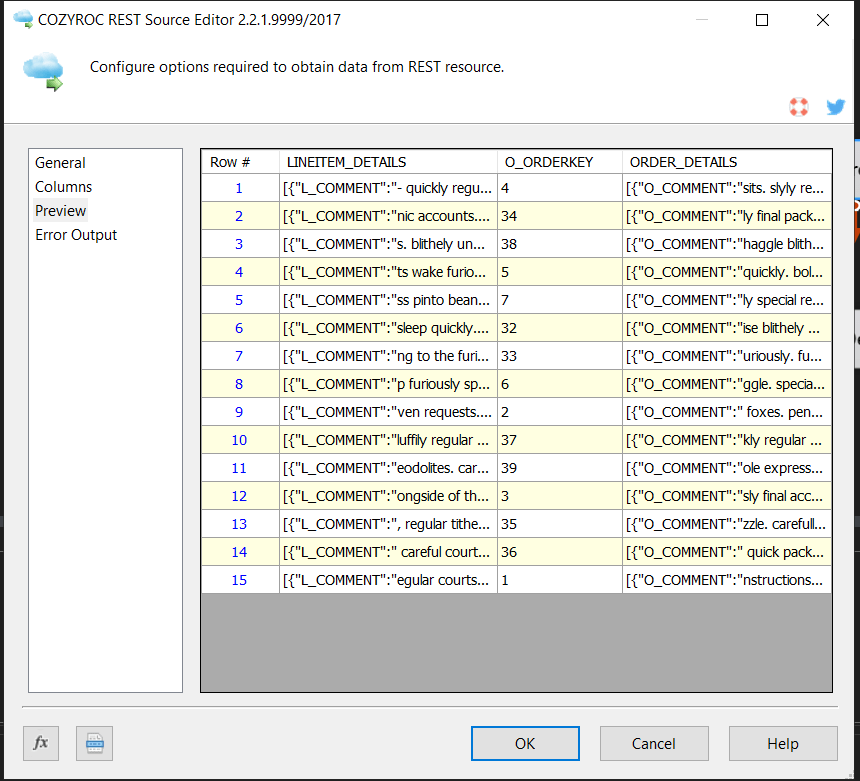Click O_COMMENT cell "ole express"
The image size is (860, 781).
tap(727, 468)
